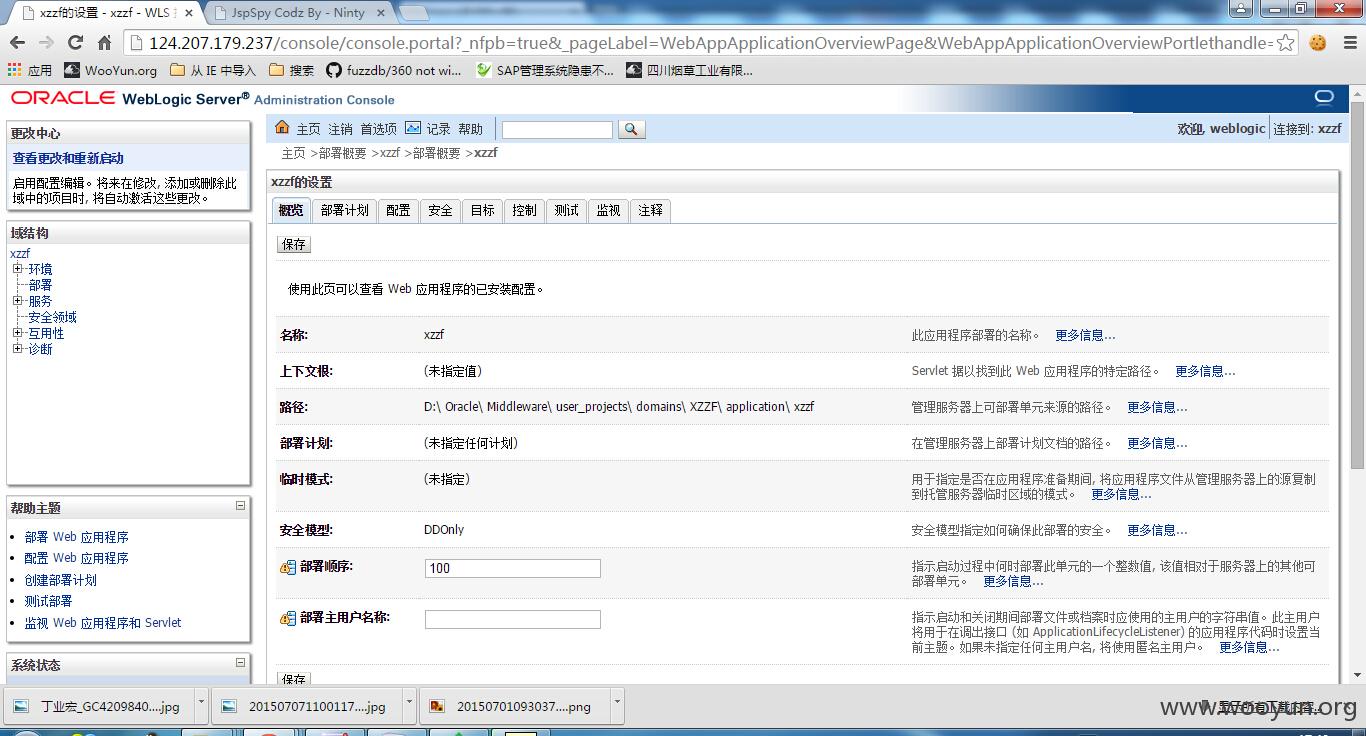Open 首选项 preferences link
The width and height of the screenshot is (1366, 736).
pyautogui.click(x=378, y=129)
